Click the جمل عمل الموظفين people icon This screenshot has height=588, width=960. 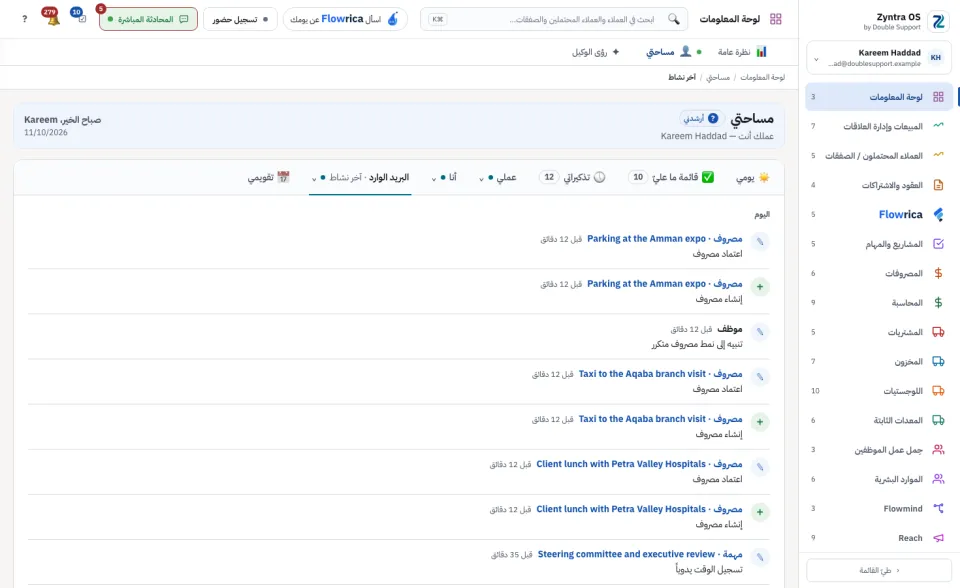pyautogui.click(x=938, y=449)
